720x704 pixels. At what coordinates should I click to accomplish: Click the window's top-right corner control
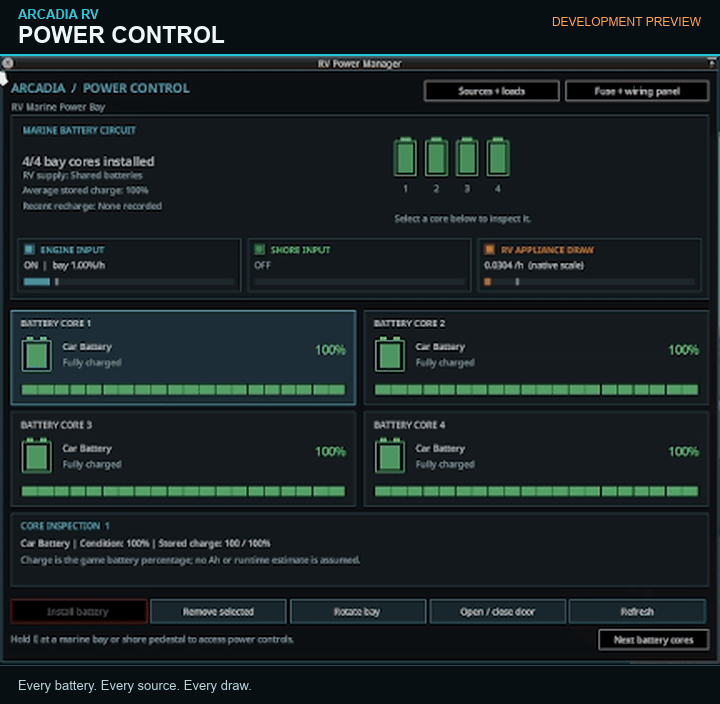[x=712, y=63]
